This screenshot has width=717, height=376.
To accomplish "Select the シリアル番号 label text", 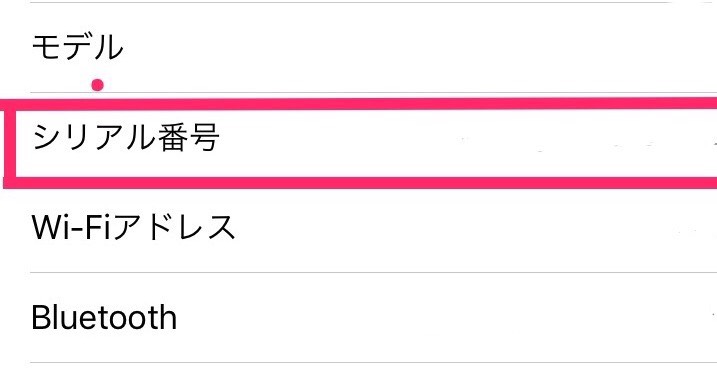I will point(126,137).
